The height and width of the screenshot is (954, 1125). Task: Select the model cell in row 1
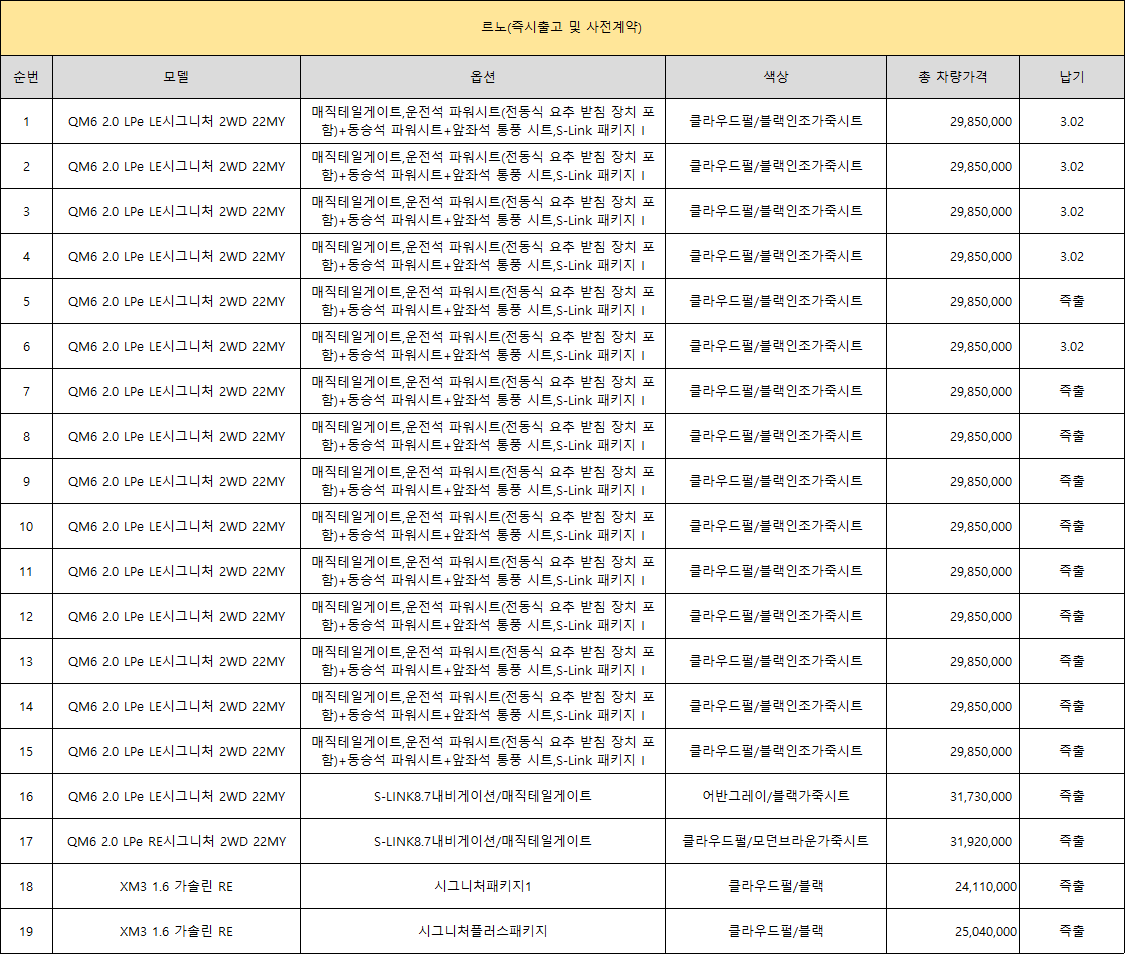(x=176, y=121)
